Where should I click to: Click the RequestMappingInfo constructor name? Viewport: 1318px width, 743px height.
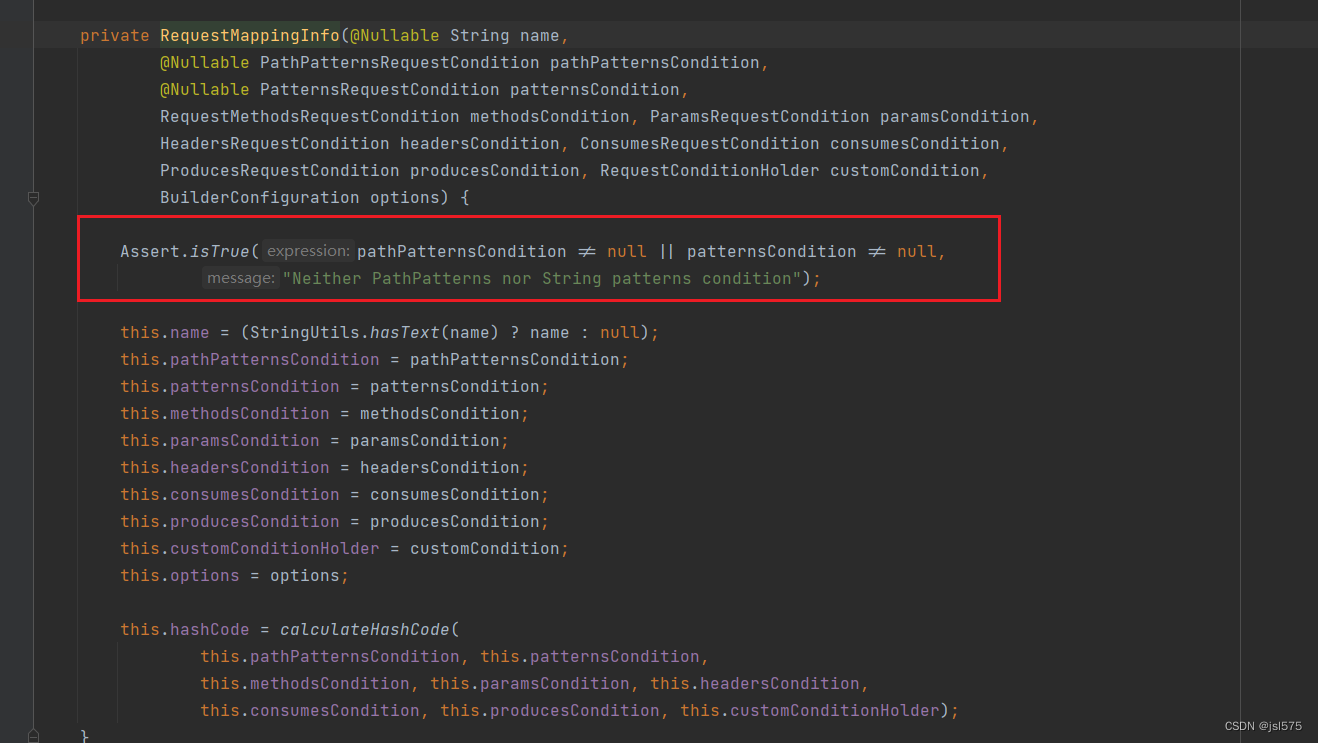pos(250,36)
